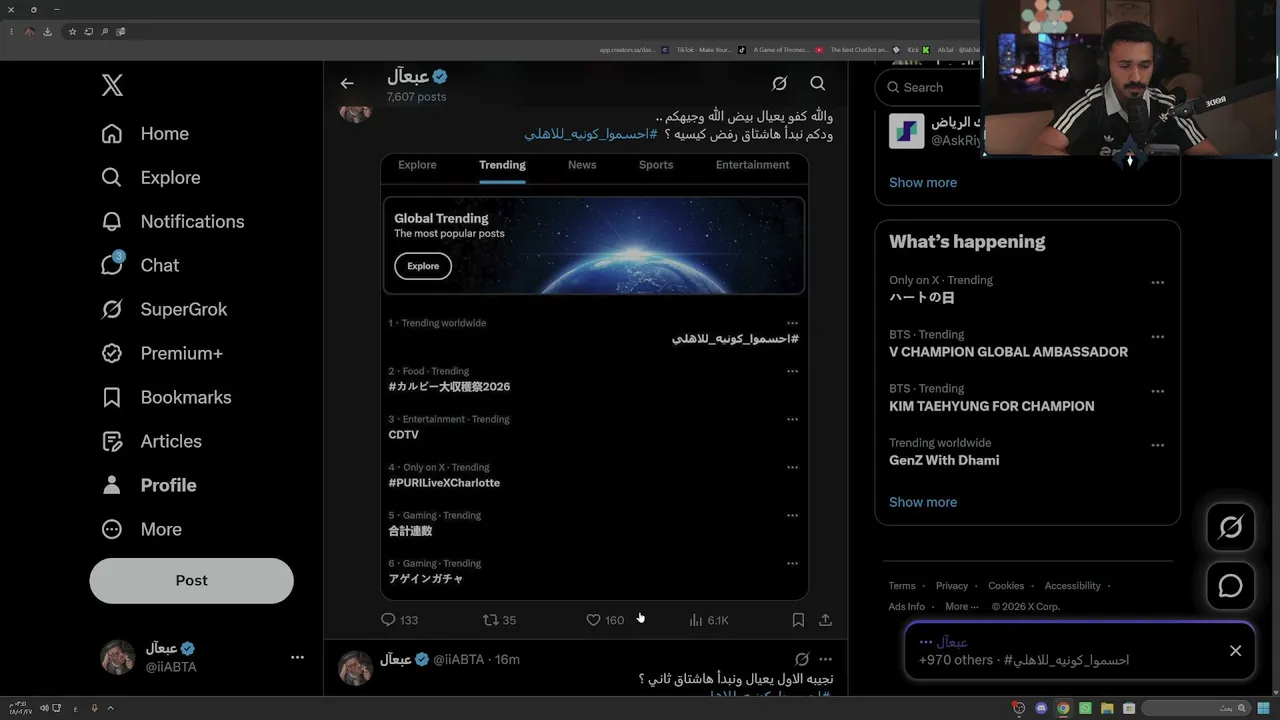Open the Terms footer link
This screenshot has height=720, width=1280.
click(902, 586)
